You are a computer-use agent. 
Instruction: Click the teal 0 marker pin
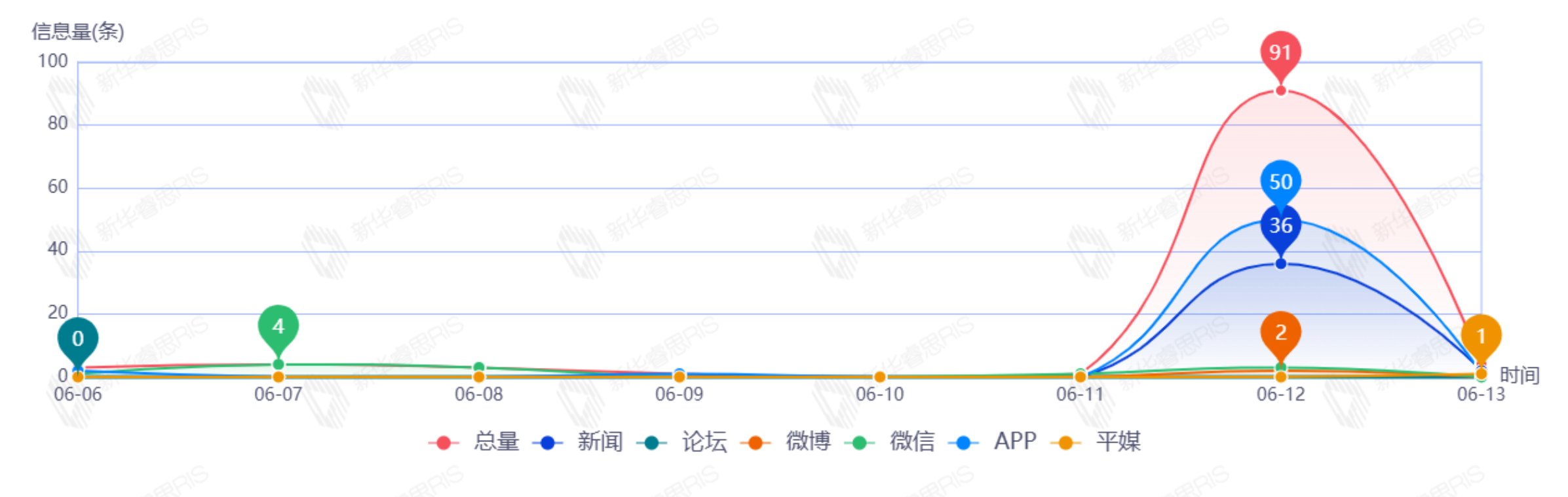(x=78, y=339)
